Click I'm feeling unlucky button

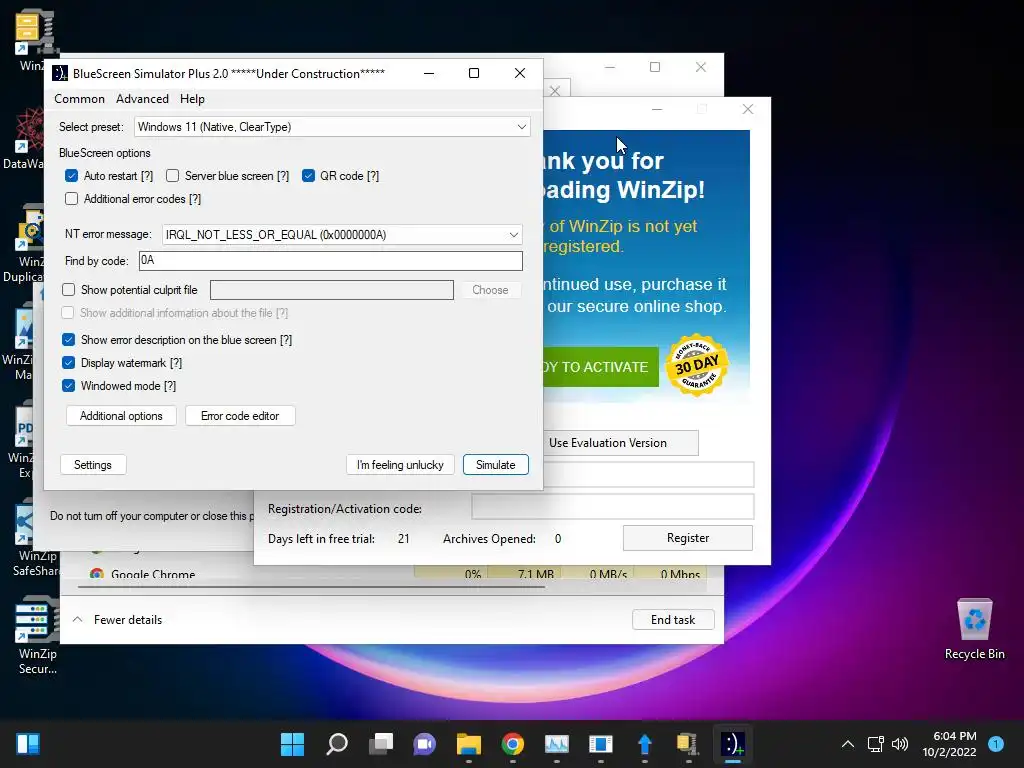400,465
